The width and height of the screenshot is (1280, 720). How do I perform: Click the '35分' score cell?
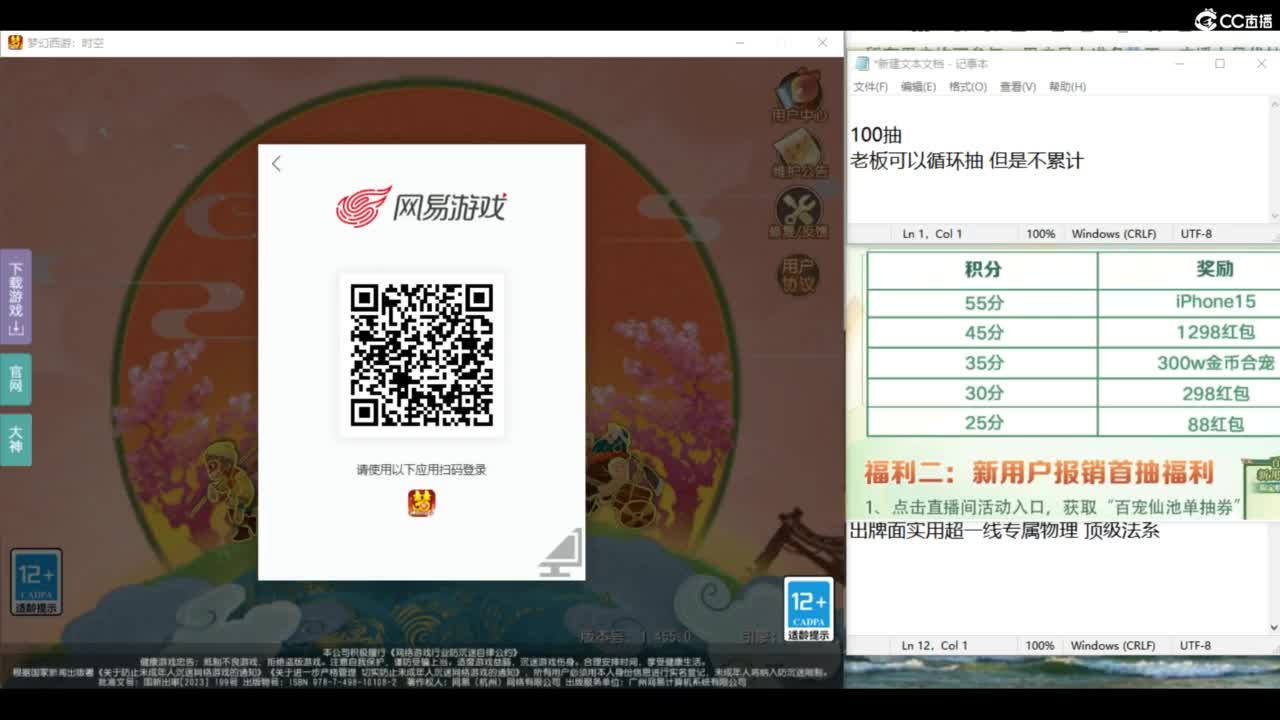click(983, 363)
